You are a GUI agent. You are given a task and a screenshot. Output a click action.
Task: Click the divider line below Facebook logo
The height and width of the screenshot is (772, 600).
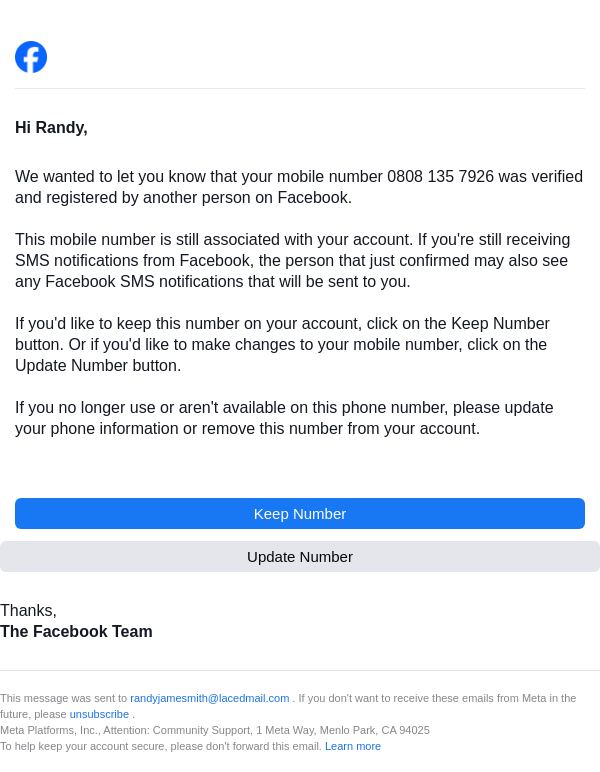300,89
